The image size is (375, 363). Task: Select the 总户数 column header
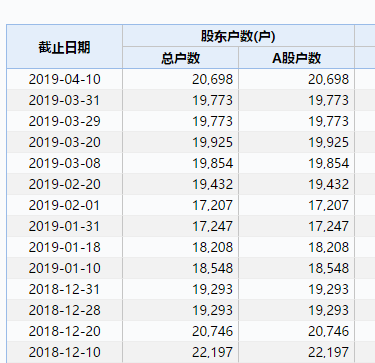click(x=180, y=58)
